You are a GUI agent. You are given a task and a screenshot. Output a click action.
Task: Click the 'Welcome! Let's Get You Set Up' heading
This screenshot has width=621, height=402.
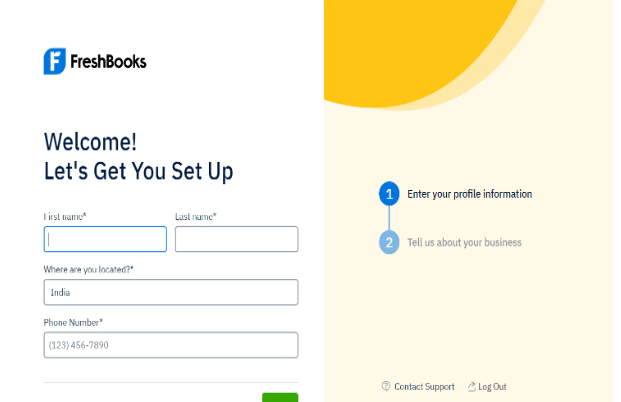(x=139, y=157)
